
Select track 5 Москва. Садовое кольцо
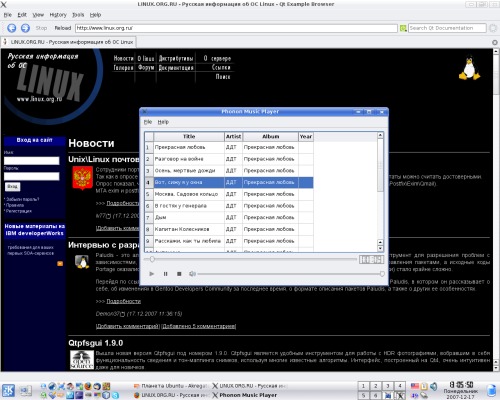point(229,194)
